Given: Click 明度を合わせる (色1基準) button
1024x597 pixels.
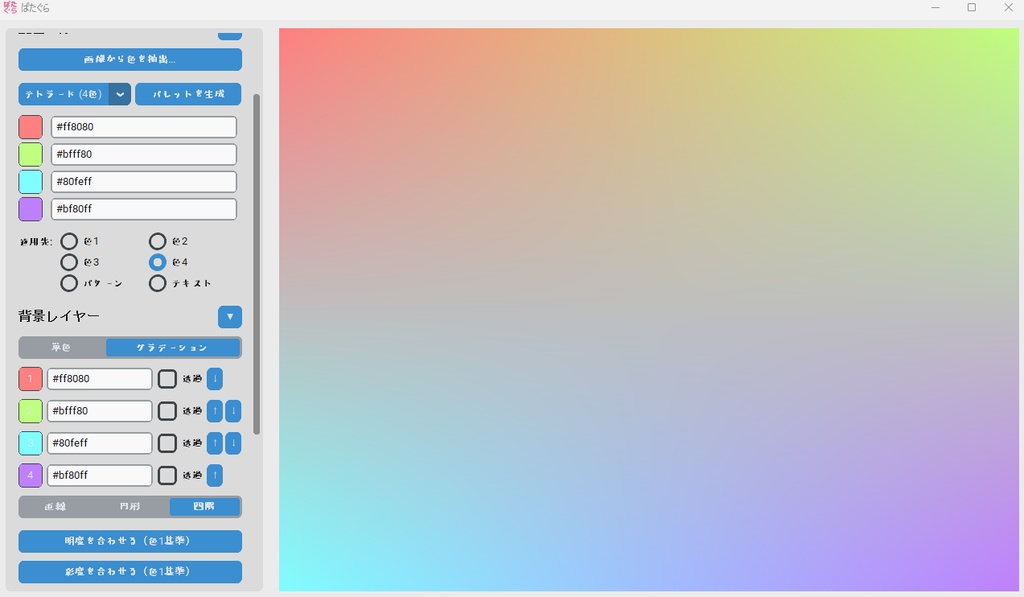Looking at the screenshot, I should tap(130, 541).
